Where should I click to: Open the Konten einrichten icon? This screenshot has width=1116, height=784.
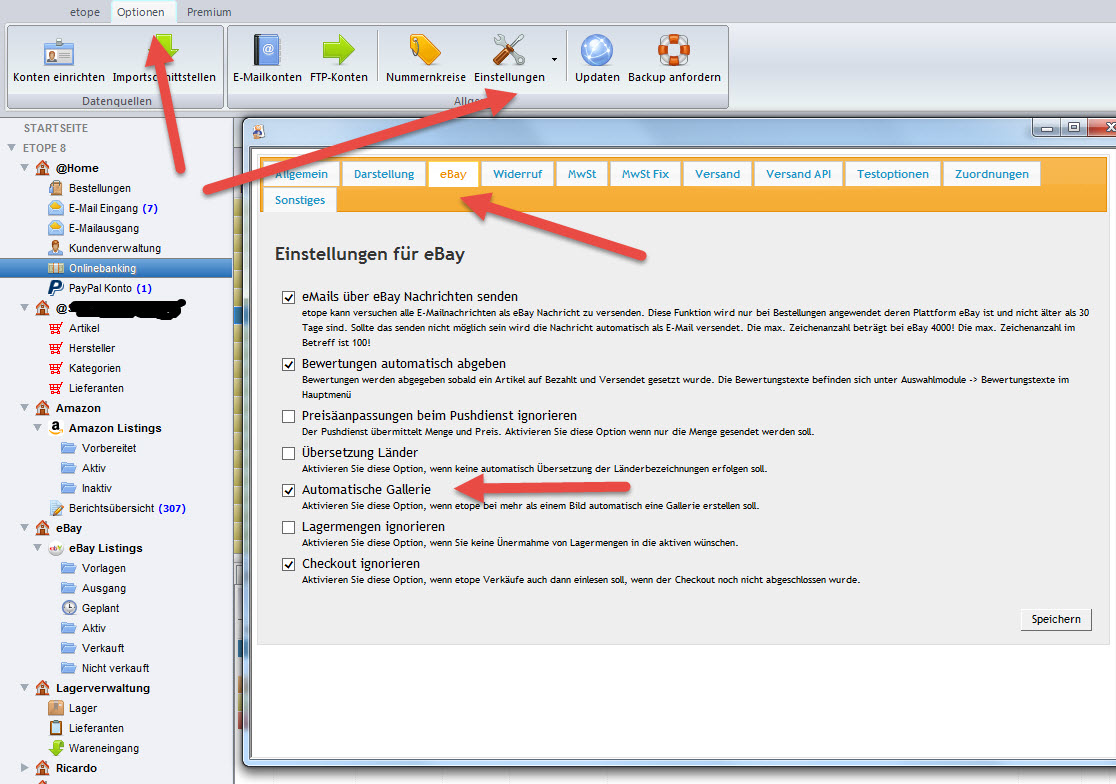point(58,53)
